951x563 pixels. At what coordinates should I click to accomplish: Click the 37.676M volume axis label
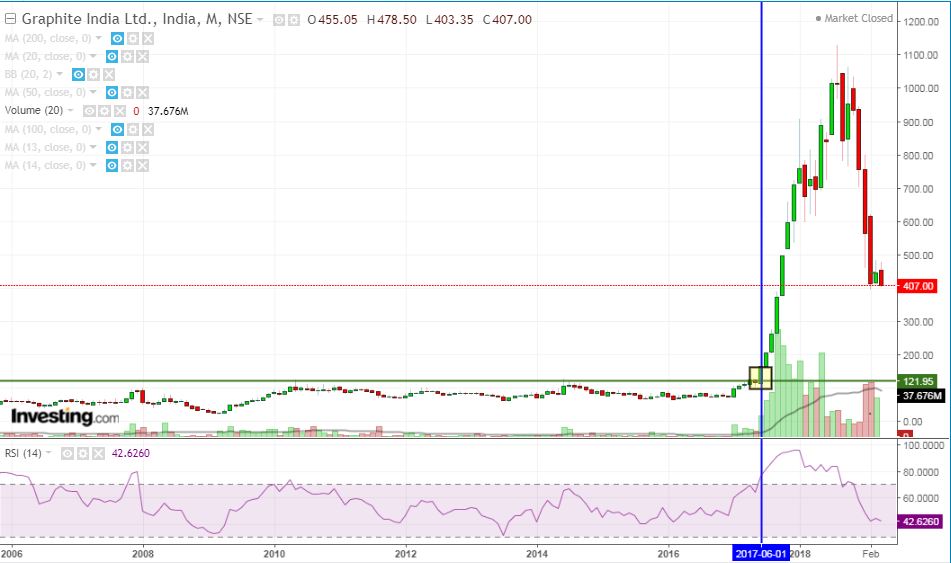point(922,396)
